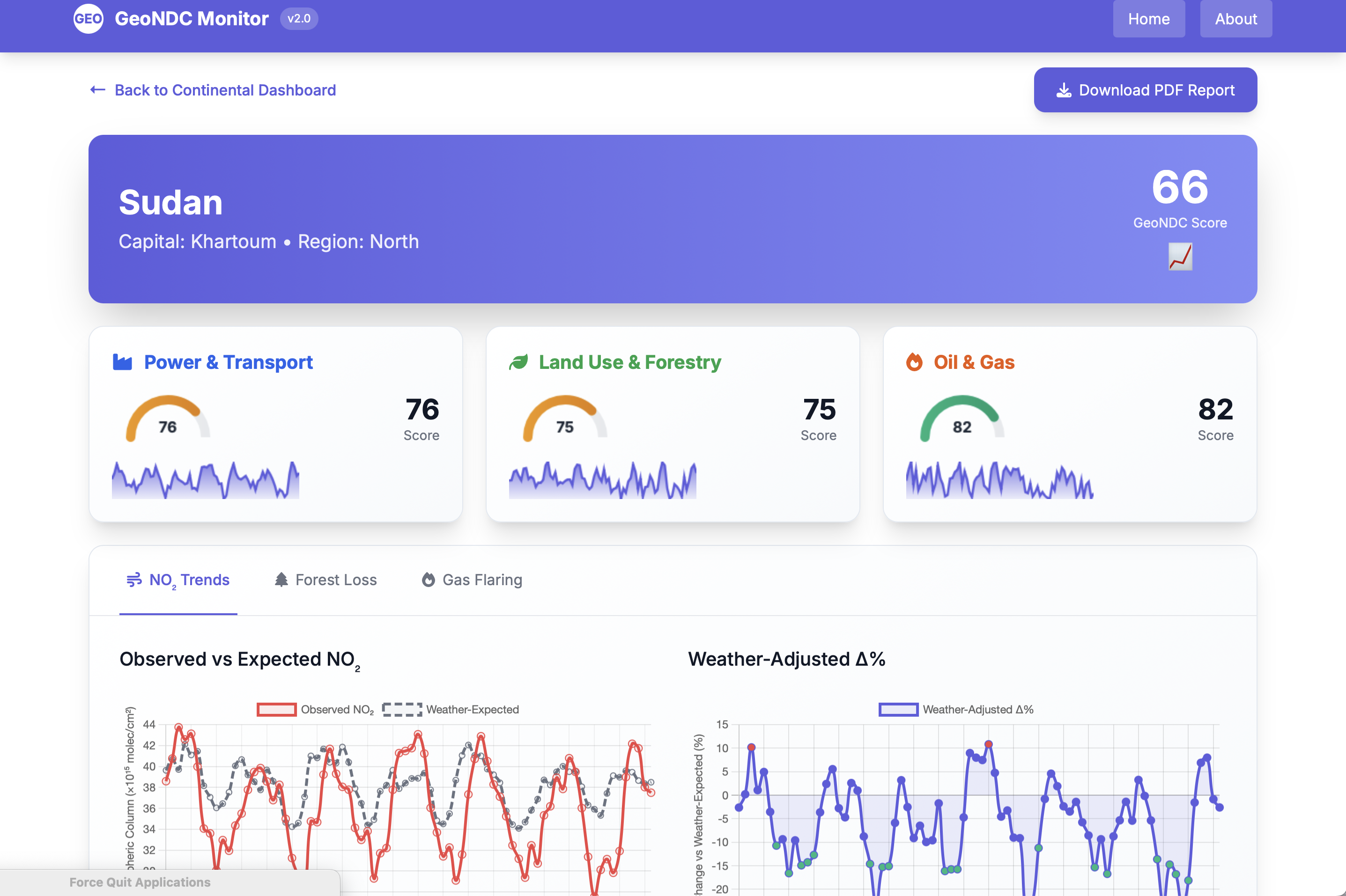1346x896 pixels.
Task: Select the NO₂ Trends tab
Action: pyautogui.click(x=178, y=580)
